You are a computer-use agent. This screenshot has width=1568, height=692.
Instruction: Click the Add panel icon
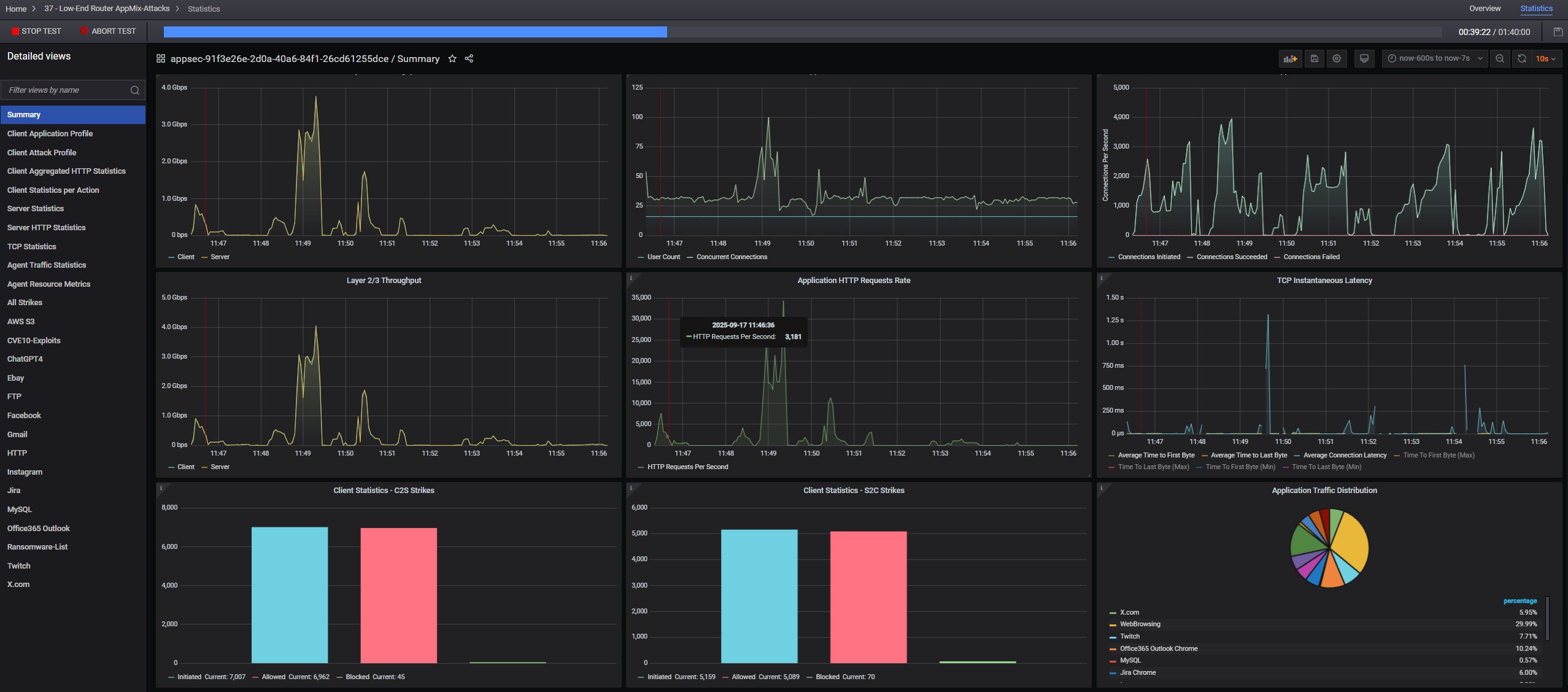(x=1289, y=59)
